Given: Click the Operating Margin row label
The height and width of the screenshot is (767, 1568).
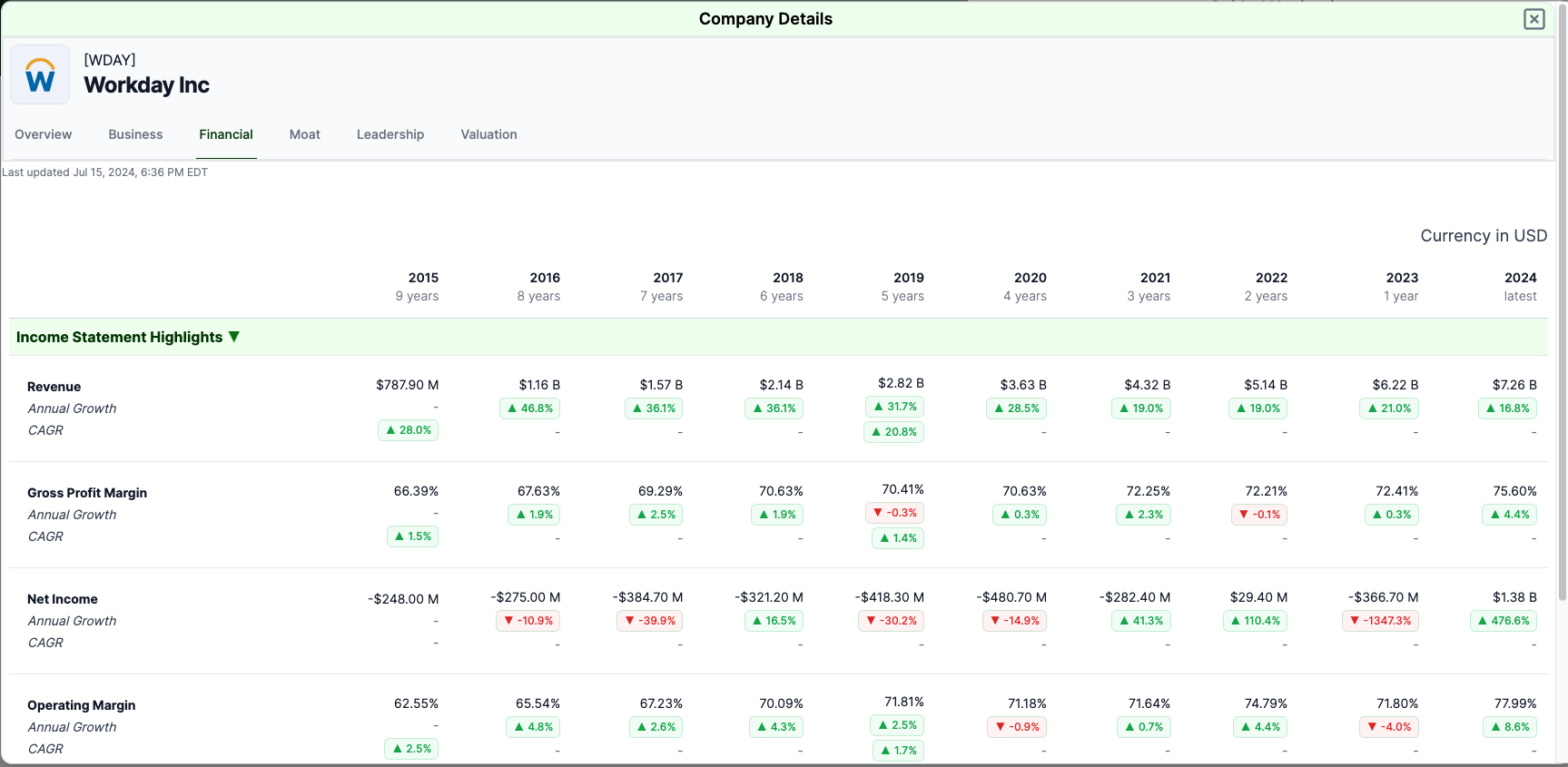Looking at the screenshot, I should tap(82, 705).
